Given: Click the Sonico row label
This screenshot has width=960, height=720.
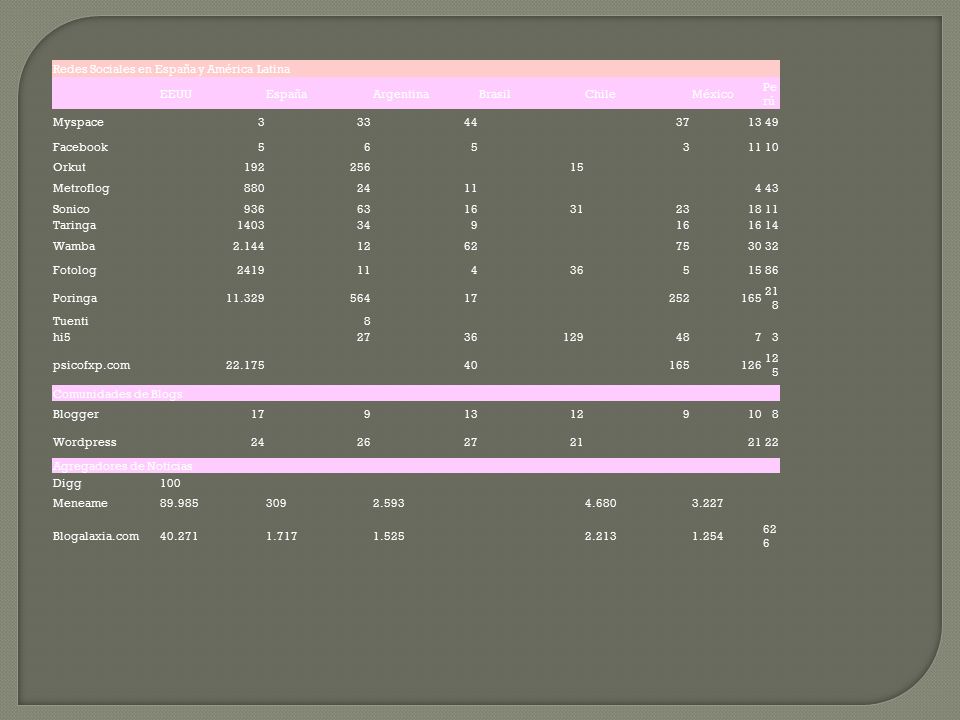Looking at the screenshot, I should pyautogui.click(x=71, y=209).
